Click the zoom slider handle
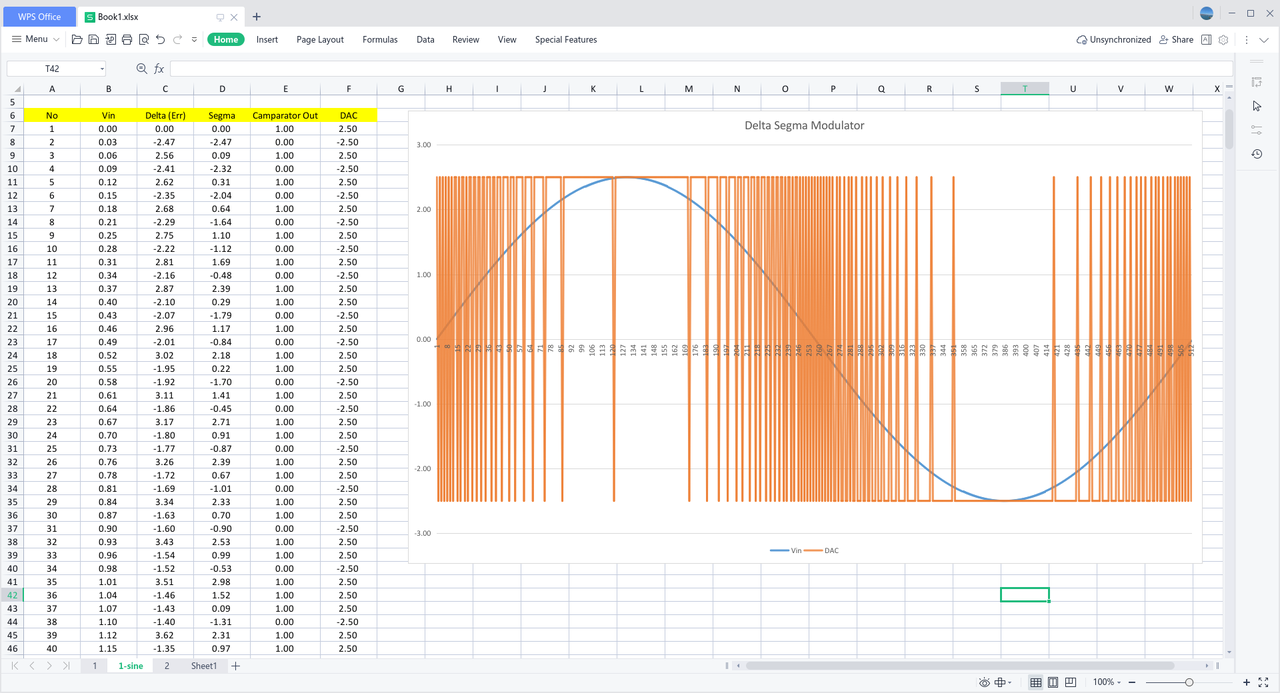The width and height of the screenshot is (1280, 693). 1189,682
